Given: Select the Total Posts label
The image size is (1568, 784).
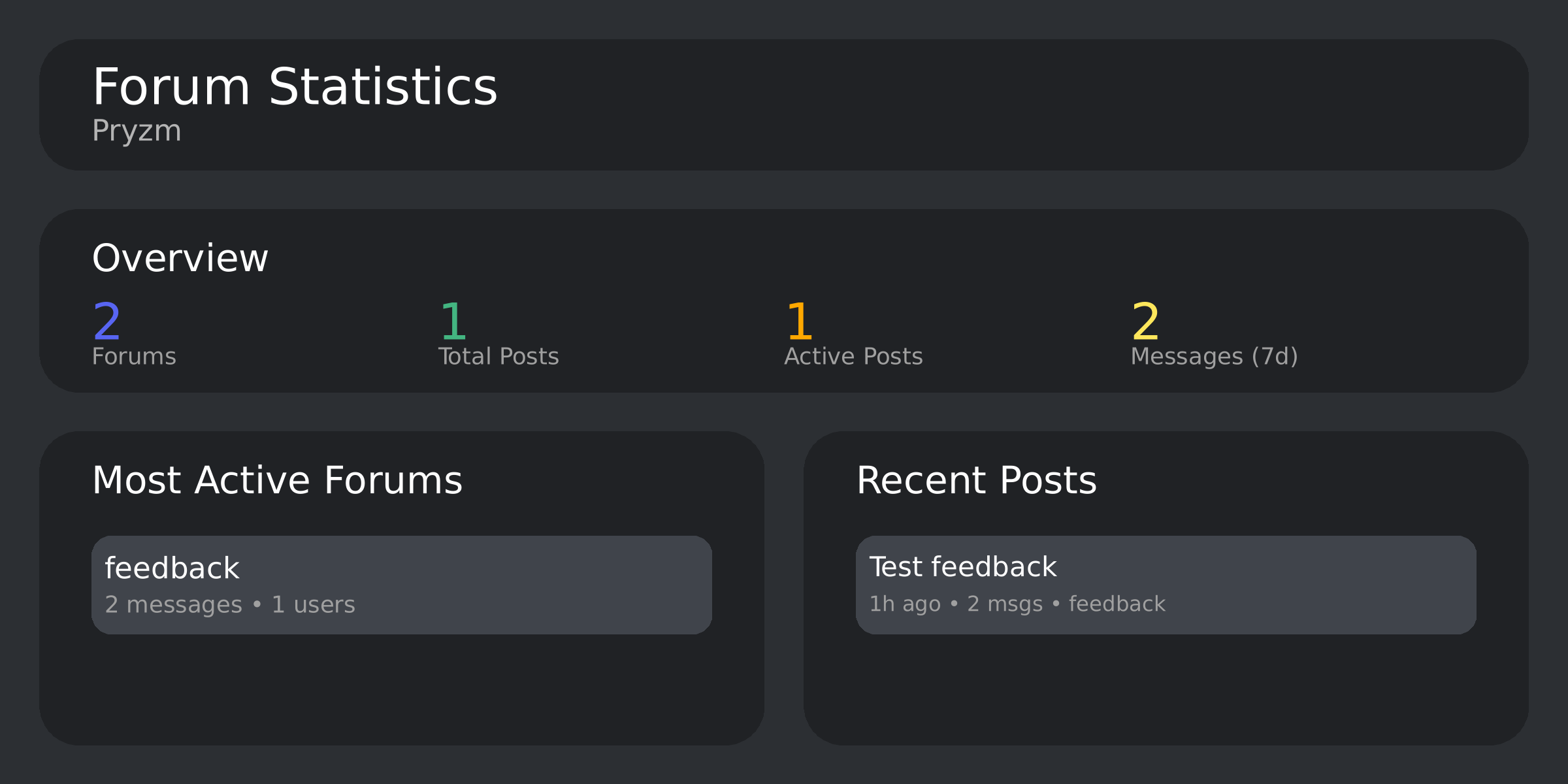Looking at the screenshot, I should [498, 356].
